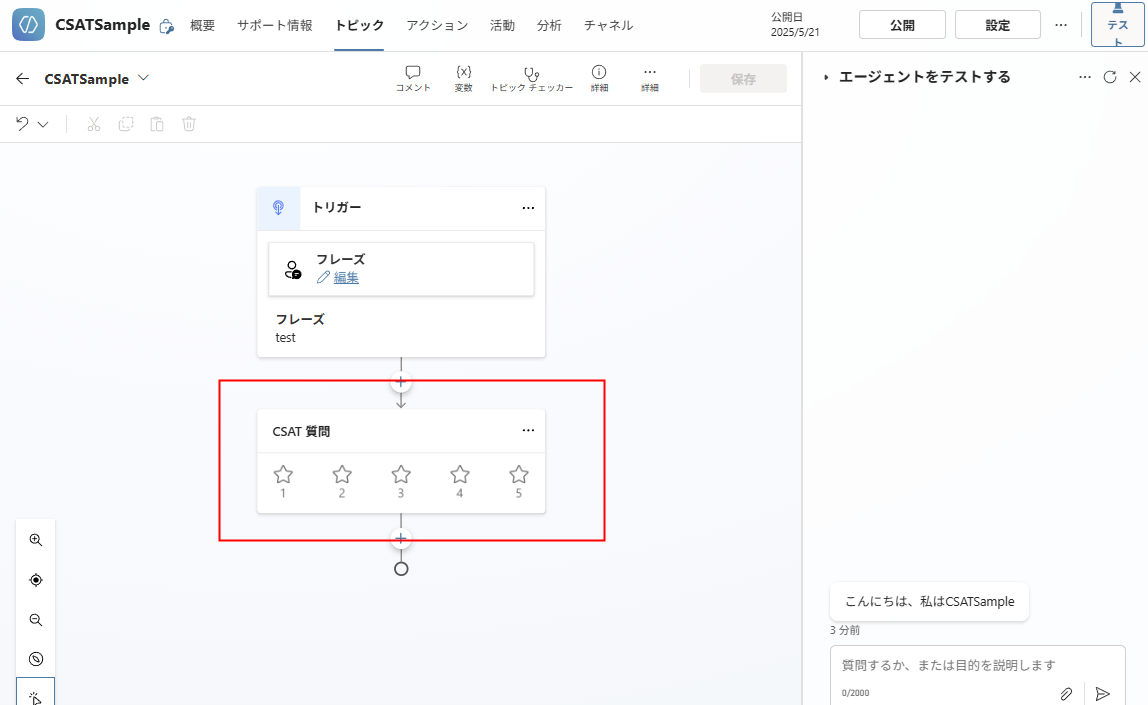Zoom out of the topic canvas
1148x705 pixels.
(35, 619)
